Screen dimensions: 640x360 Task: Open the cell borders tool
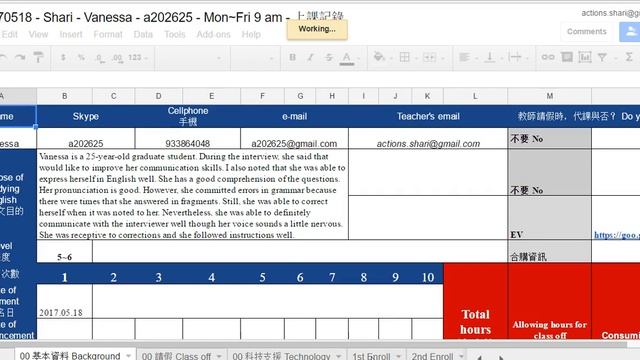click(404, 58)
